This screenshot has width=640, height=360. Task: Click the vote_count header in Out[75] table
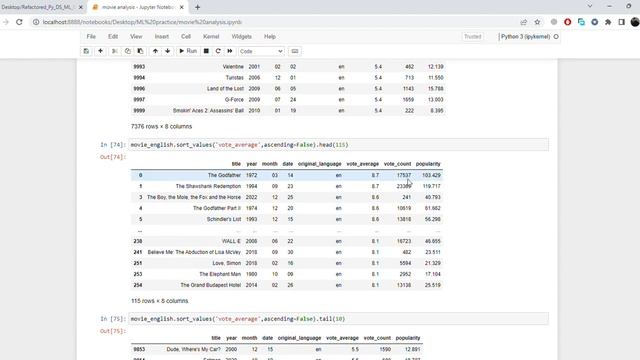click(377, 338)
